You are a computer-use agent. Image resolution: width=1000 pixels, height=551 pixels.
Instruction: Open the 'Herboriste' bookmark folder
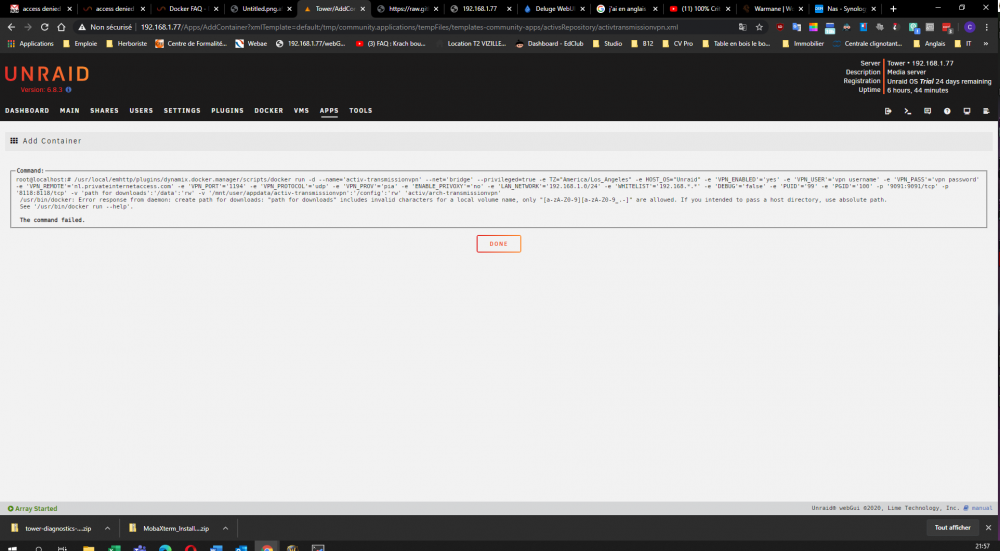point(126,43)
